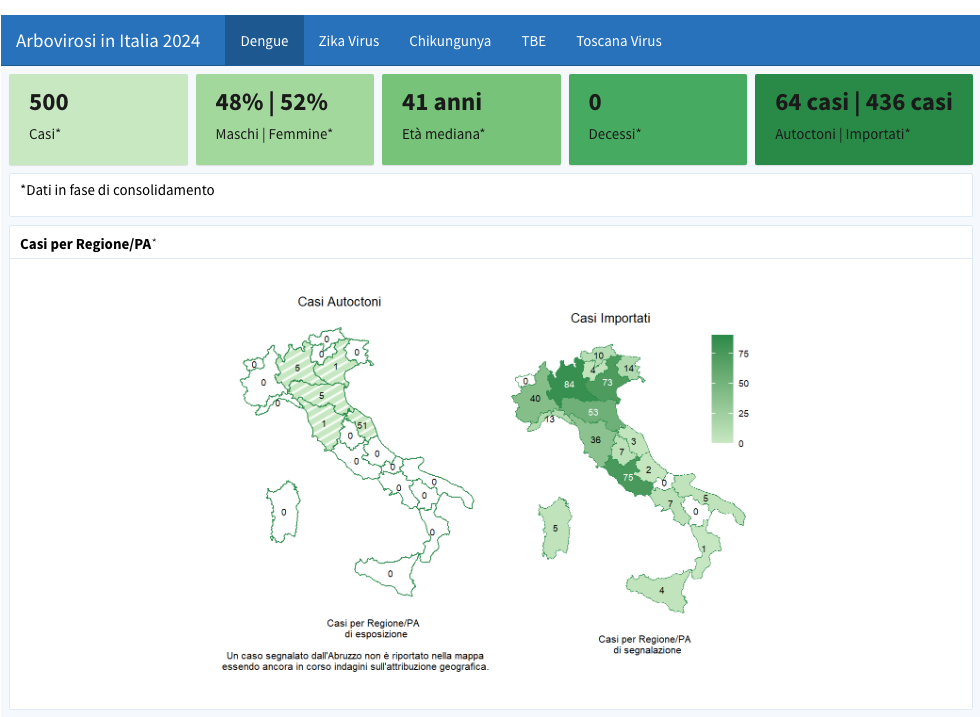
Task: Open the TBE tab
Action: tap(533, 41)
